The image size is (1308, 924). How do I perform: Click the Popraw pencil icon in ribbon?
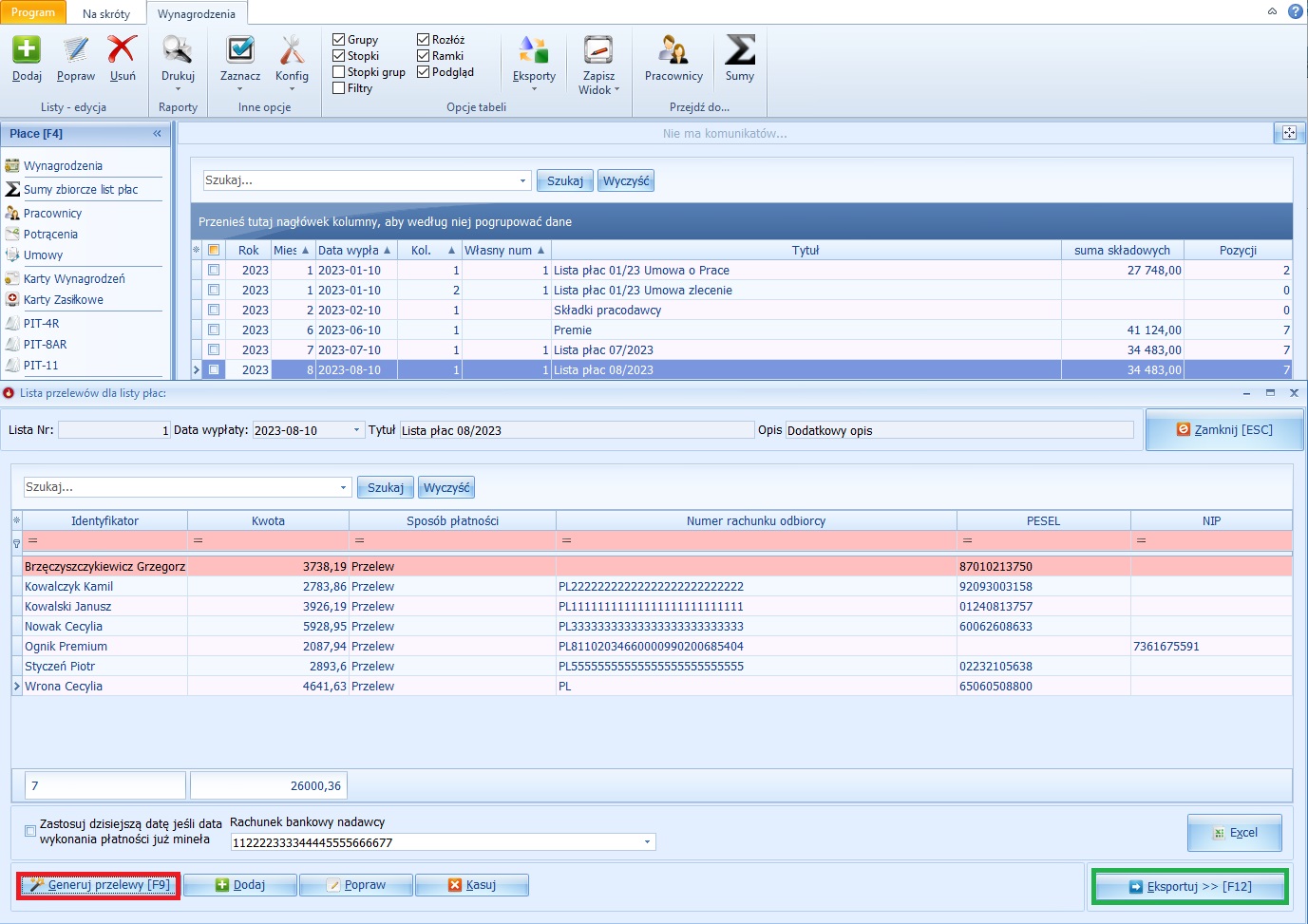(76, 49)
